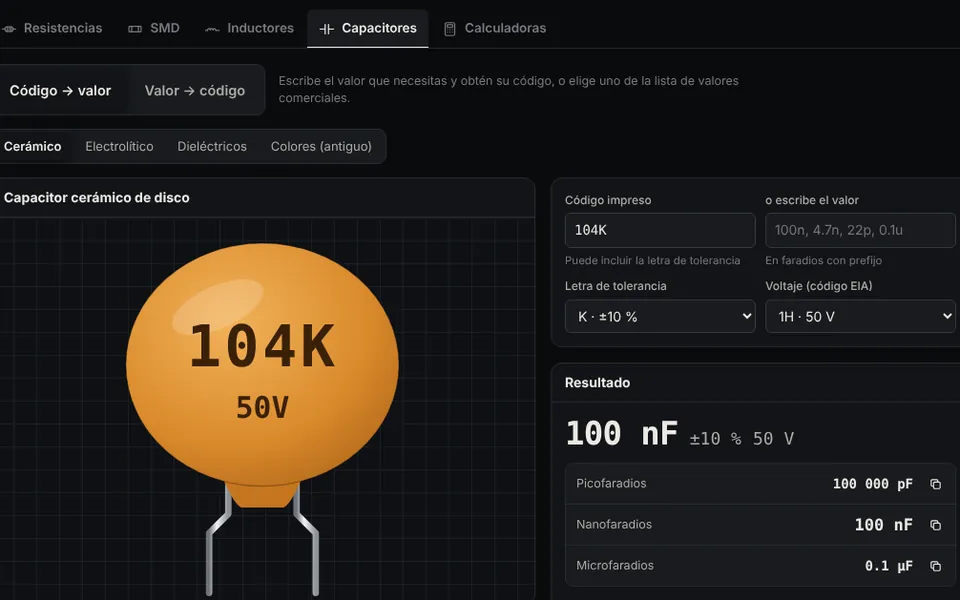Image resolution: width=960 pixels, height=600 pixels.
Task: Focus the Código impreso input field
Action: (x=660, y=230)
